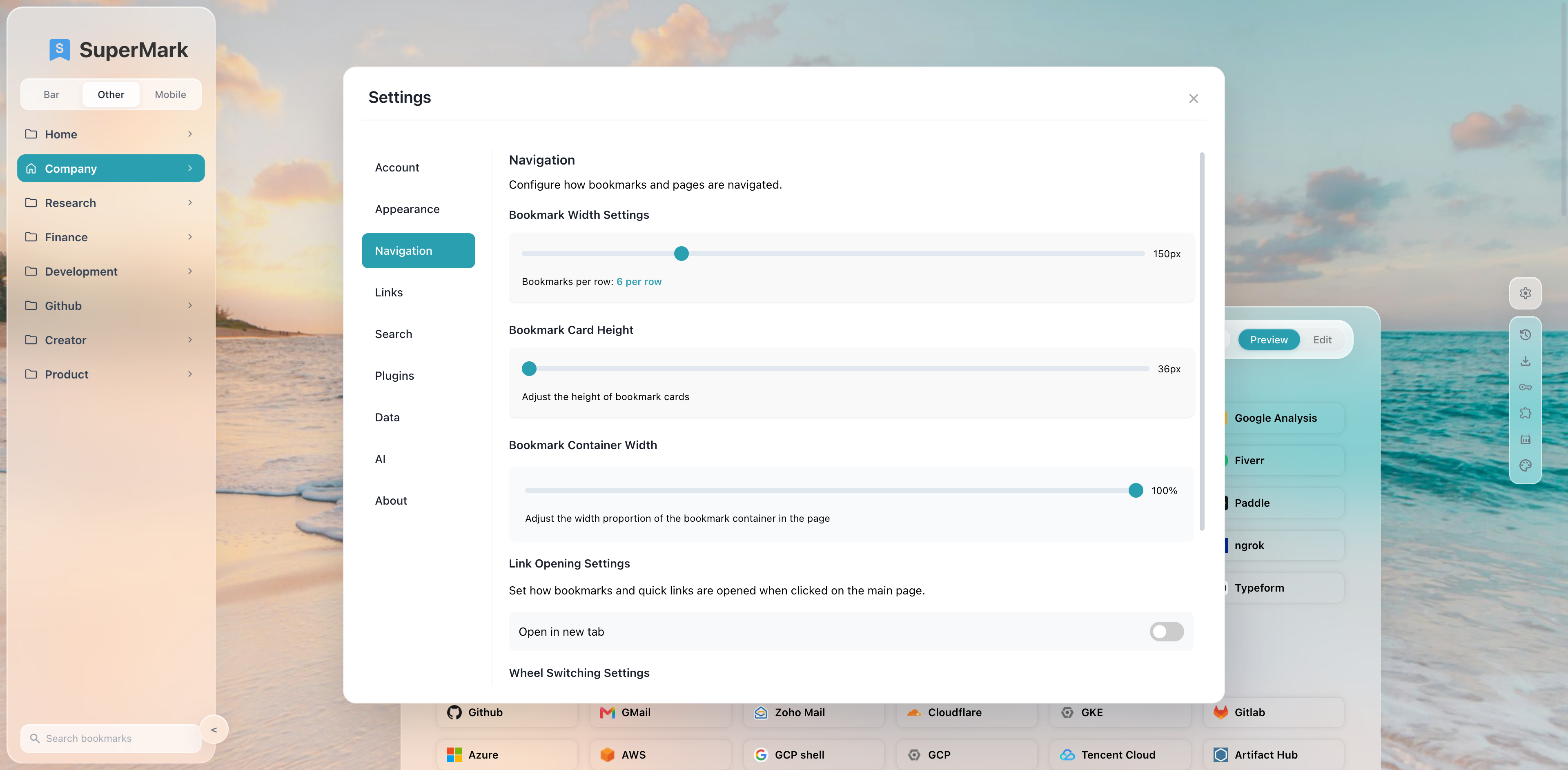Open the palette theme icon

click(1525, 466)
